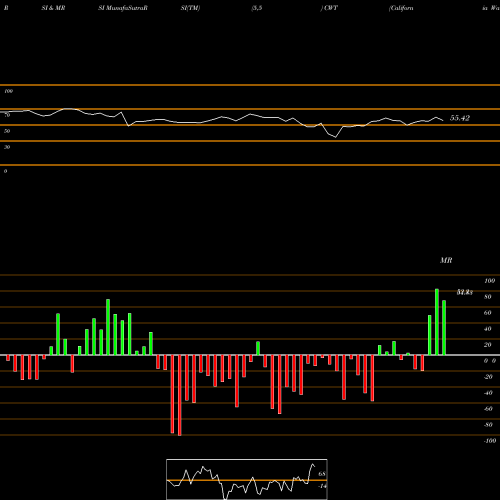Click the MR panel title label

(446, 260)
